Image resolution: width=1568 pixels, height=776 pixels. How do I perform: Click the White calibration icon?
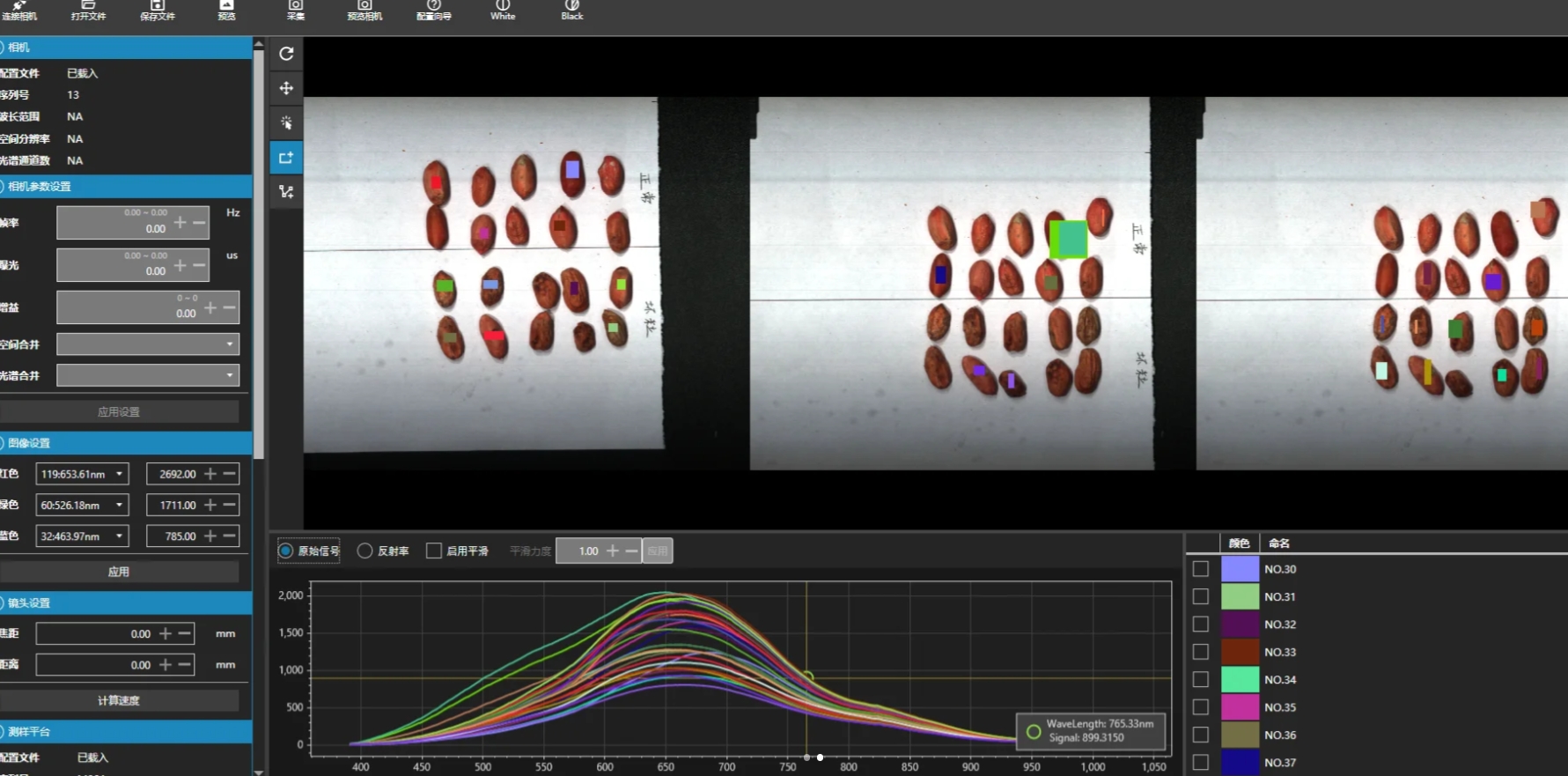coord(503,10)
